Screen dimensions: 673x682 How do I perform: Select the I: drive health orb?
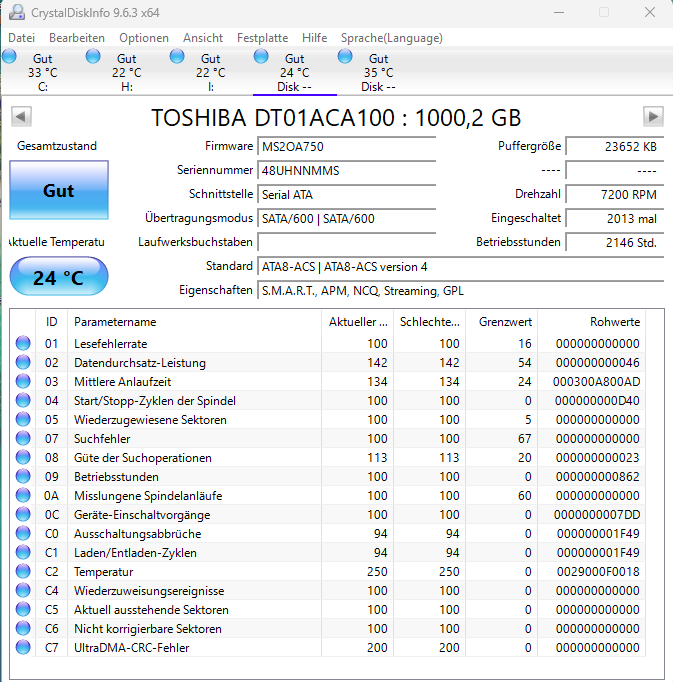tap(177, 57)
